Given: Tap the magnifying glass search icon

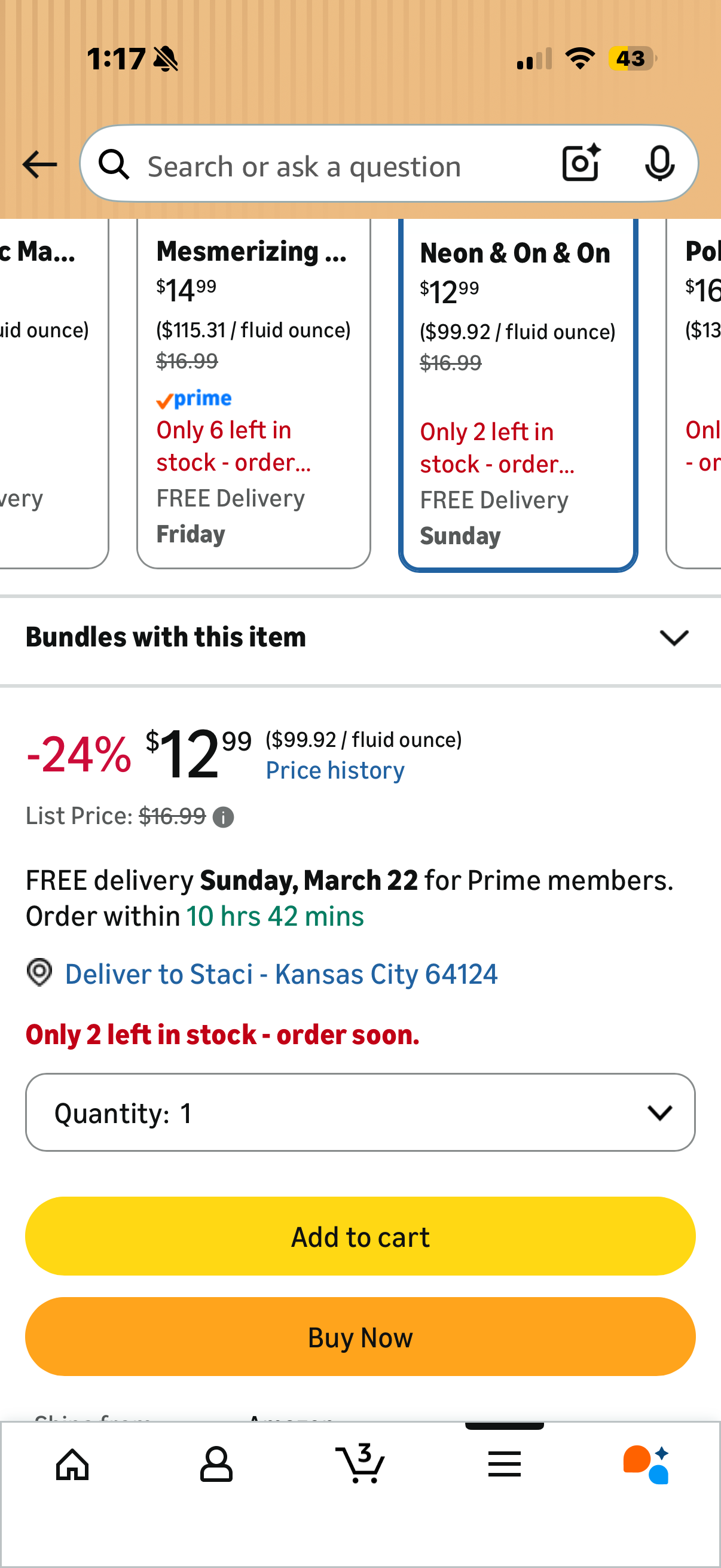Looking at the screenshot, I should pos(114,165).
